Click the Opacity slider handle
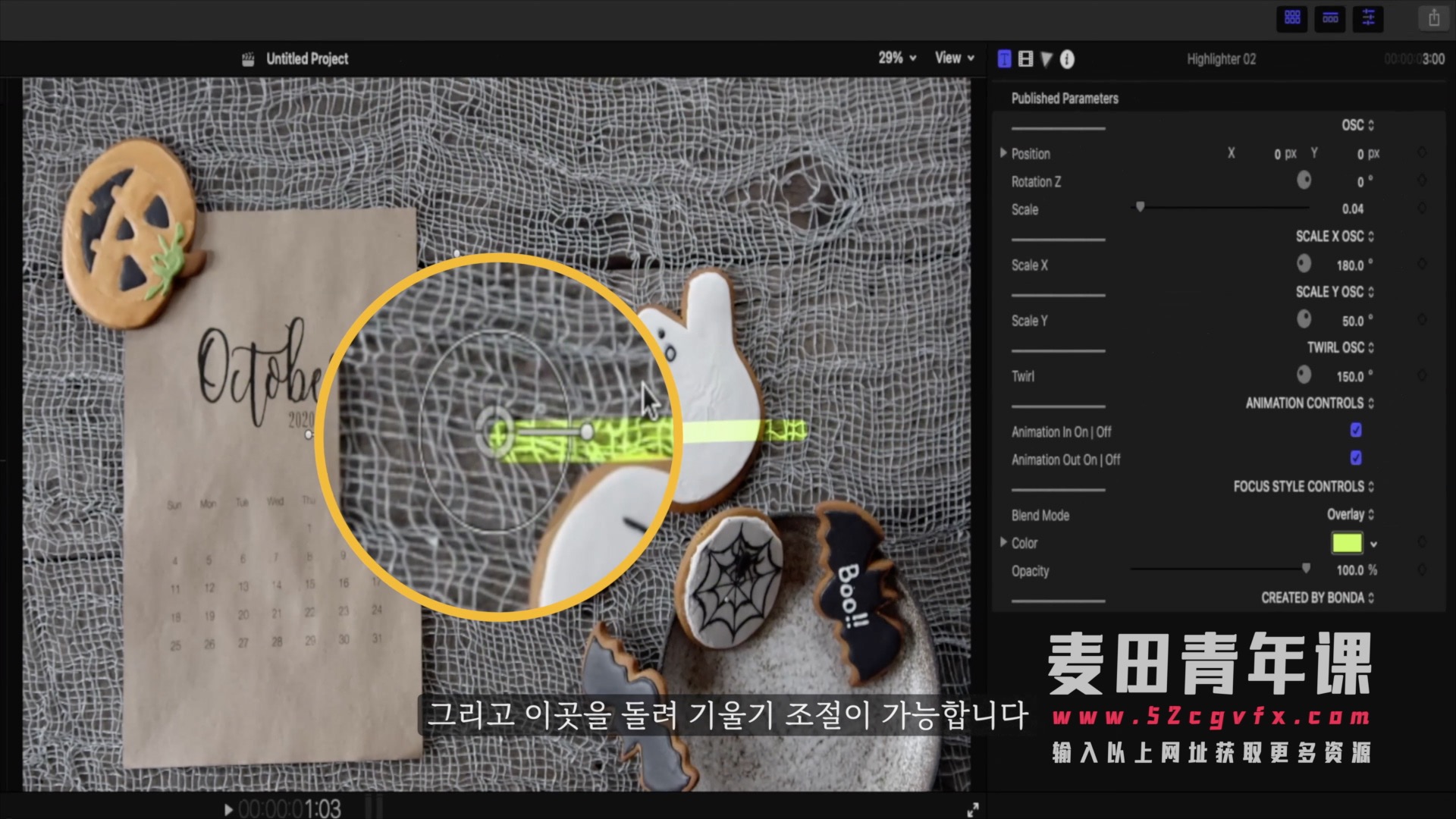This screenshot has height=819, width=1456. [1305, 568]
